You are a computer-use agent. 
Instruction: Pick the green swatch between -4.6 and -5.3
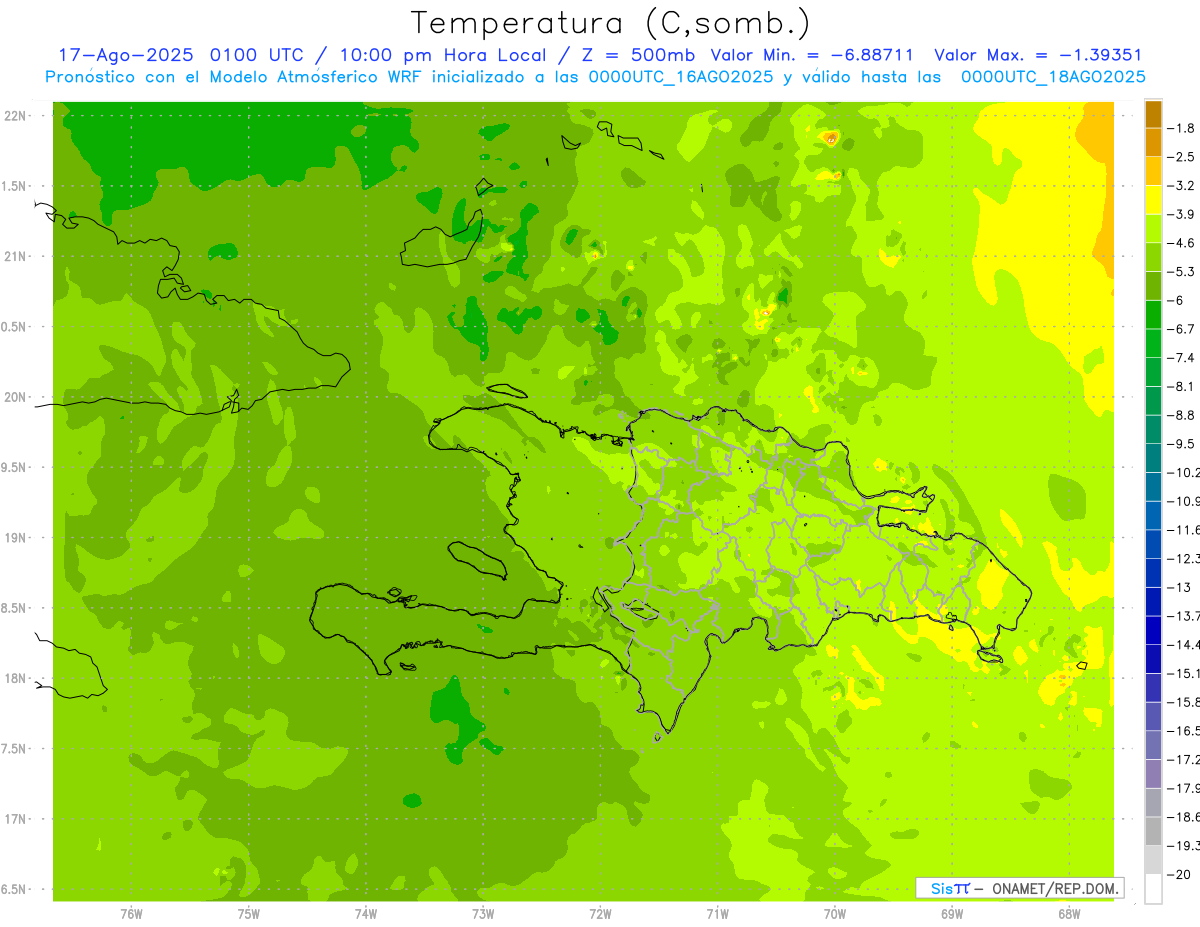[1153, 257]
